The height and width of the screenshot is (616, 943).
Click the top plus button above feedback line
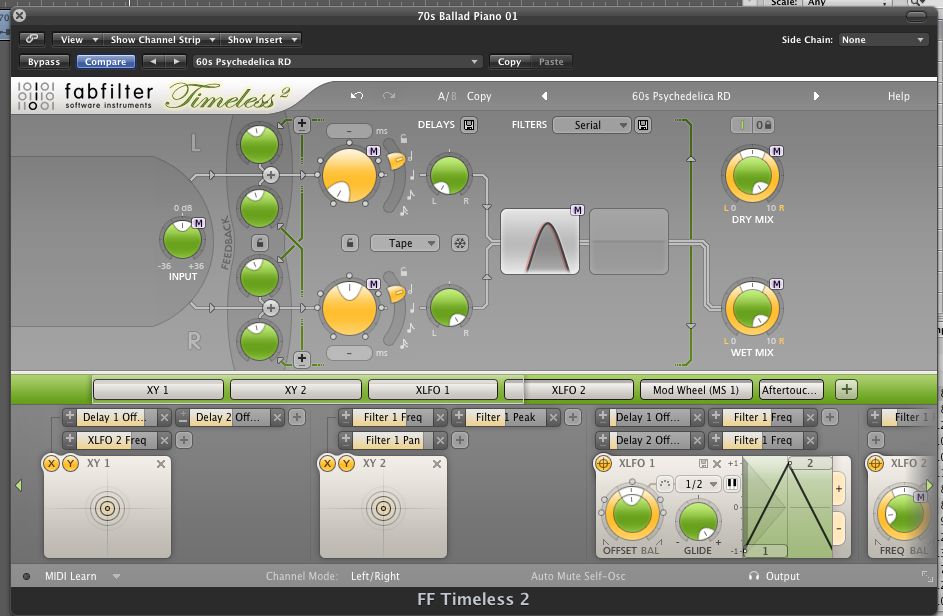tap(302, 125)
